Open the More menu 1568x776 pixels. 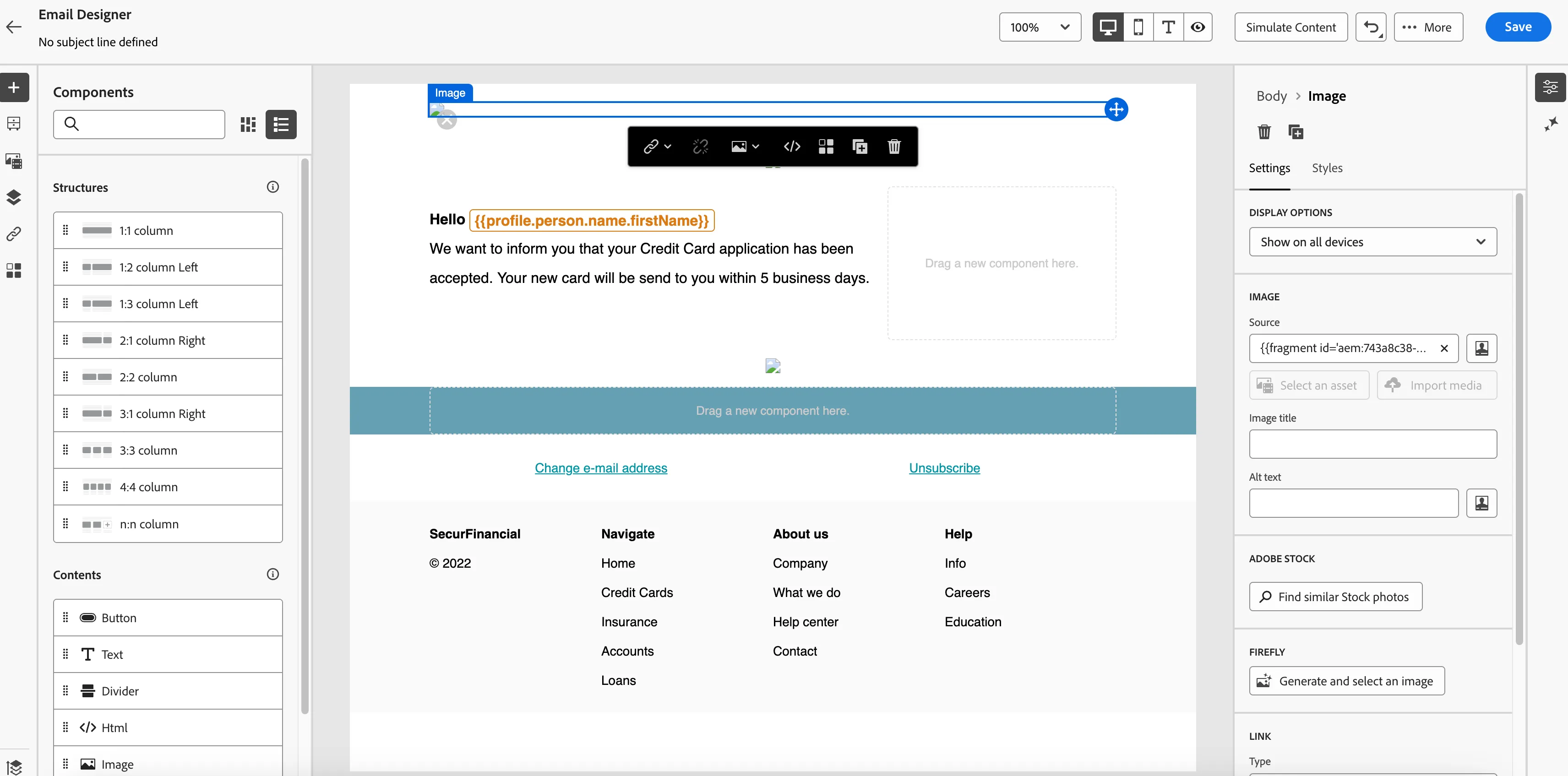coord(1428,27)
